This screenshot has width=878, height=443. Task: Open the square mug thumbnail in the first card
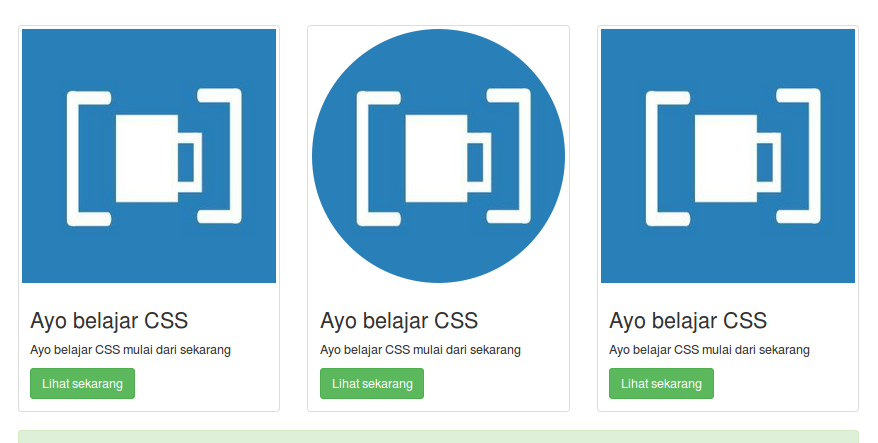(149, 156)
